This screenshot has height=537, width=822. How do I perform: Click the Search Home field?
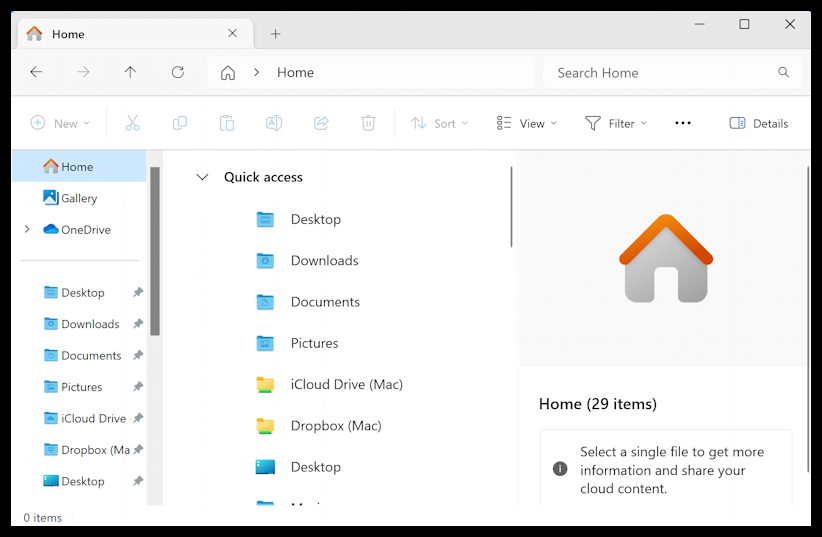click(672, 72)
